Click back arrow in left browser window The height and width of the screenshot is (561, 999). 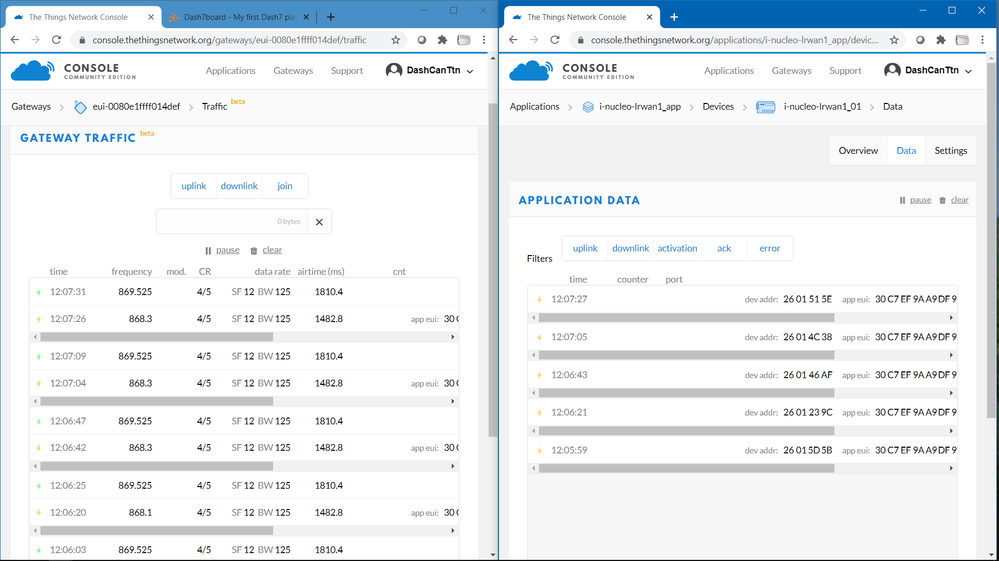point(15,39)
